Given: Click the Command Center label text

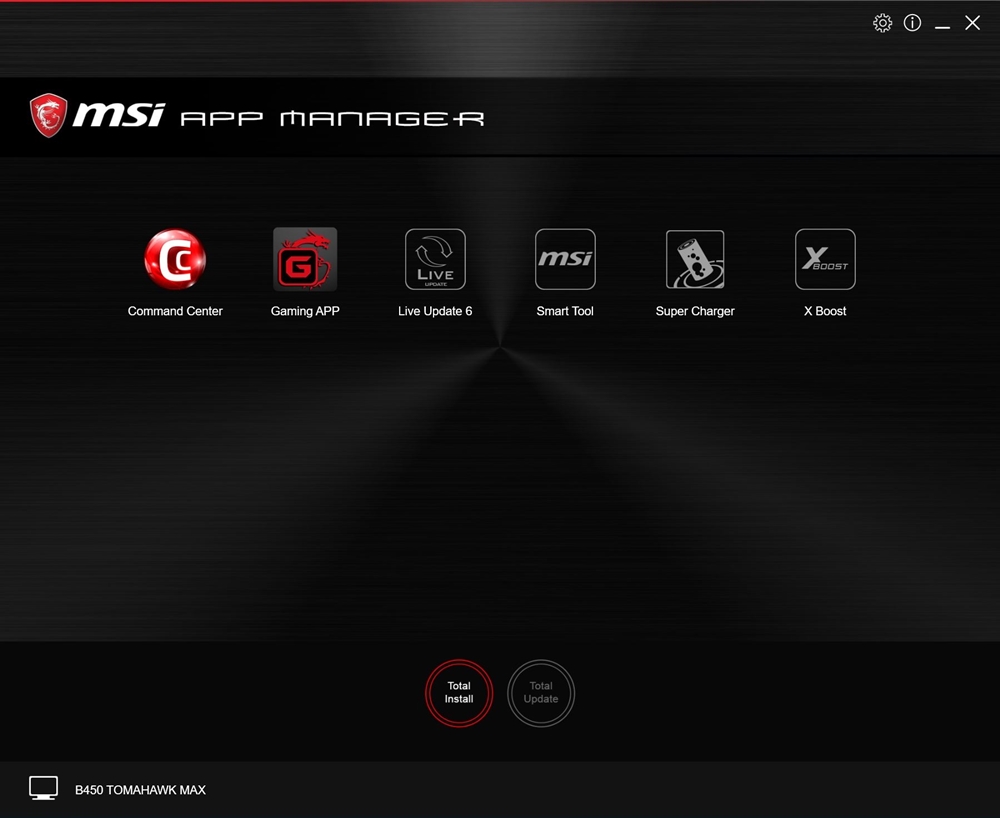Looking at the screenshot, I should click(x=175, y=311).
